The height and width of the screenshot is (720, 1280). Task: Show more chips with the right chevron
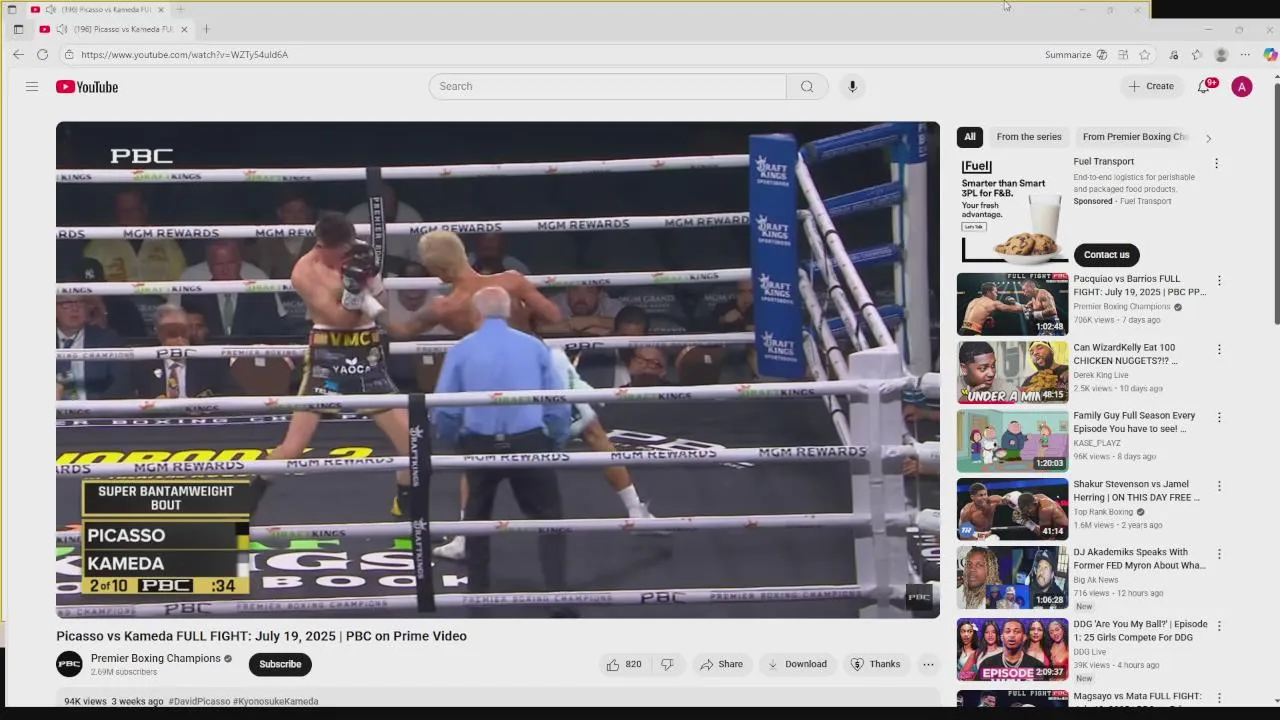coord(1208,138)
